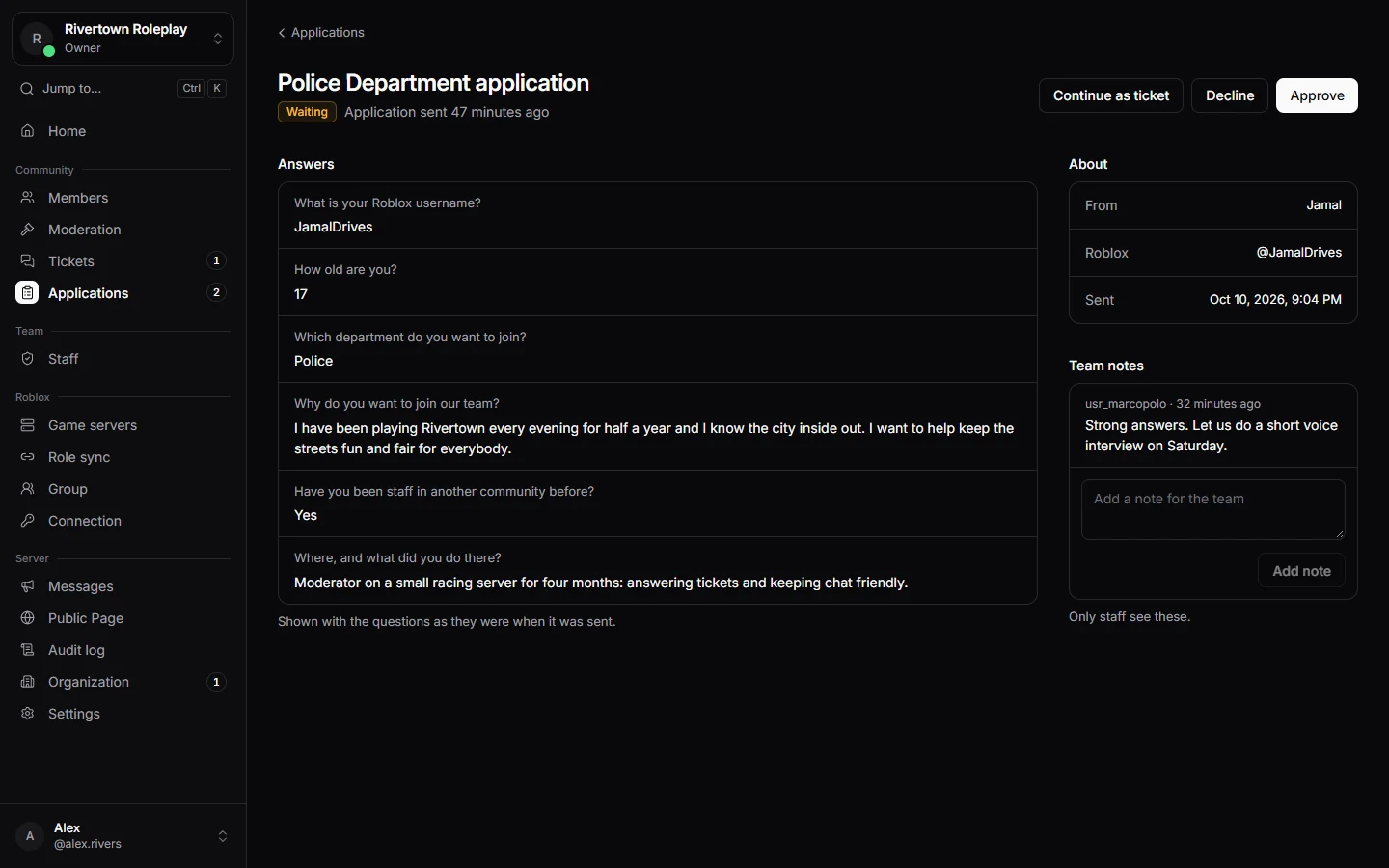This screenshot has height=868, width=1389.
Task: Click the Settings gear icon
Action: coord(28,714)
